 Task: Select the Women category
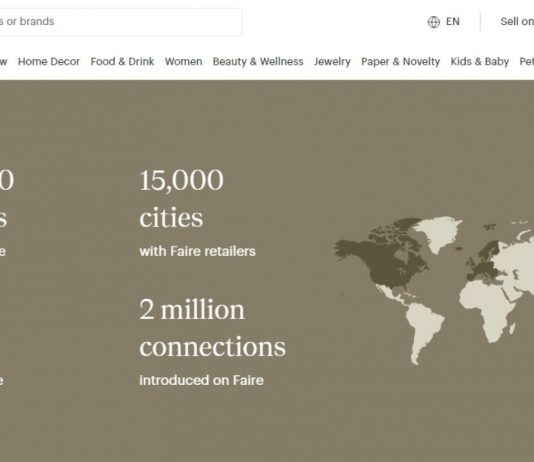[184, 62]
